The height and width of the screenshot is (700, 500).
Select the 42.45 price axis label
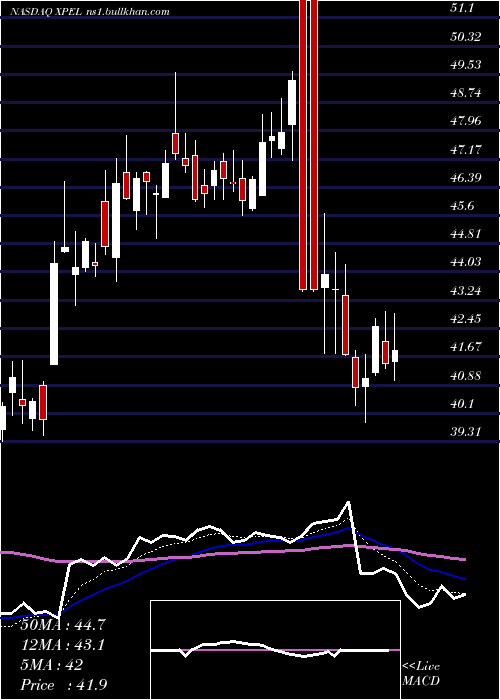pos(466,319)
